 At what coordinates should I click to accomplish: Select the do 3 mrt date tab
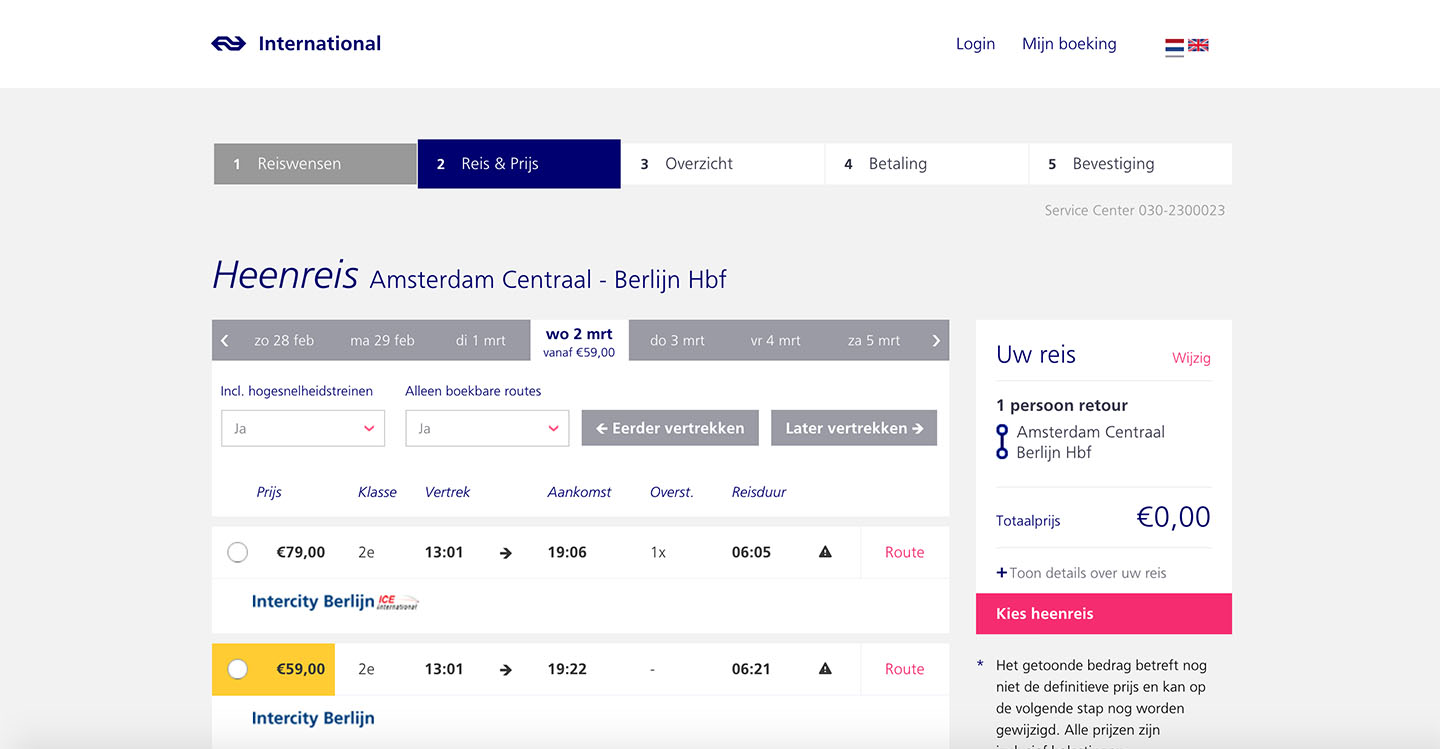[x=677, y=341]
